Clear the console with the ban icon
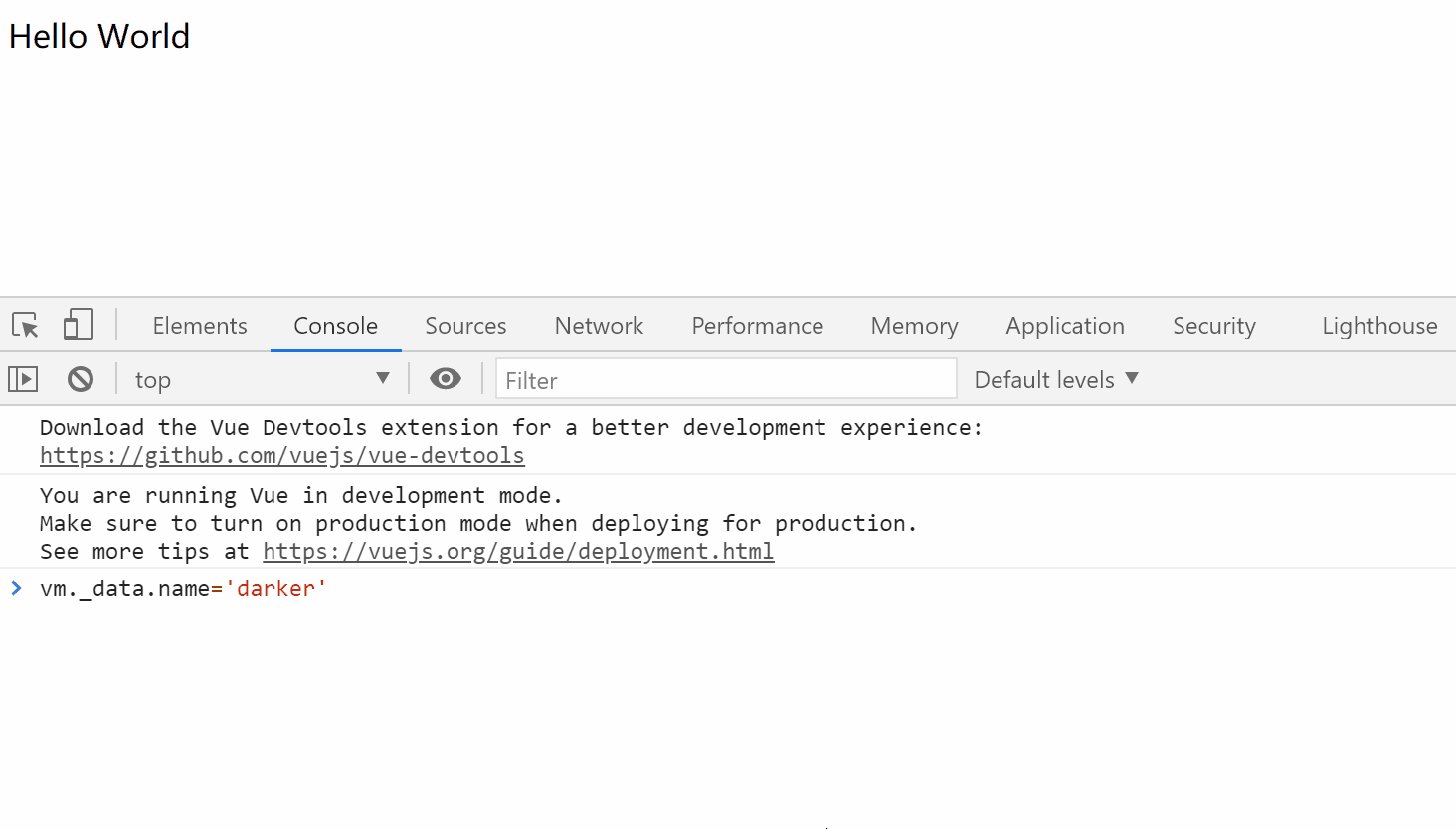 pos(81,379)
